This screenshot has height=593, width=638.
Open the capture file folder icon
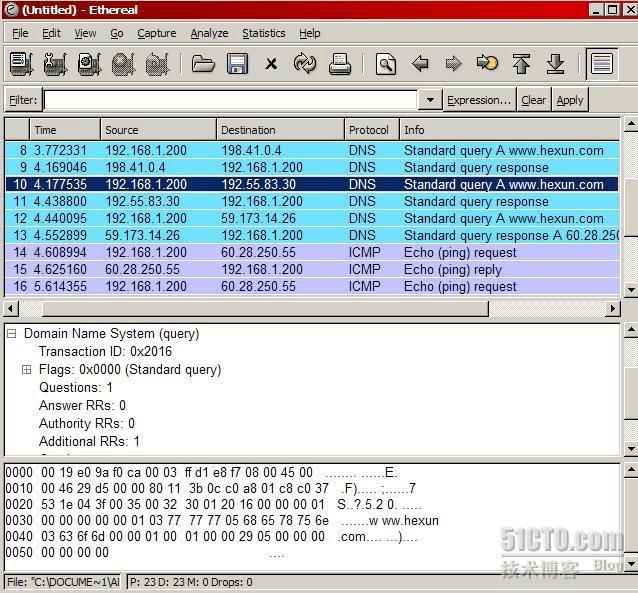coord(204,64)
